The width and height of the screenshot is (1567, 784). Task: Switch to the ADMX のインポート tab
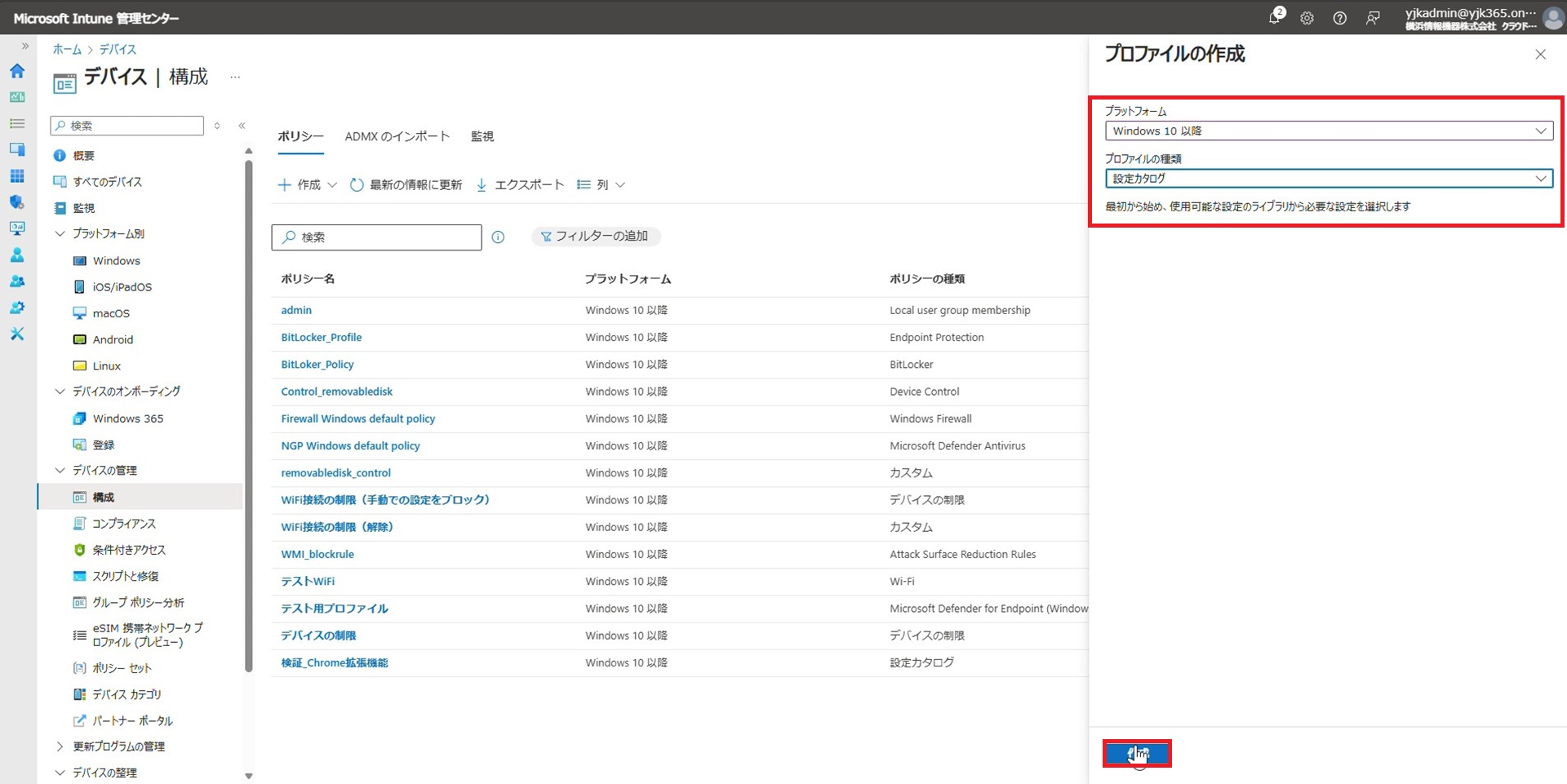pyautogui.click(x=397, y=137)
